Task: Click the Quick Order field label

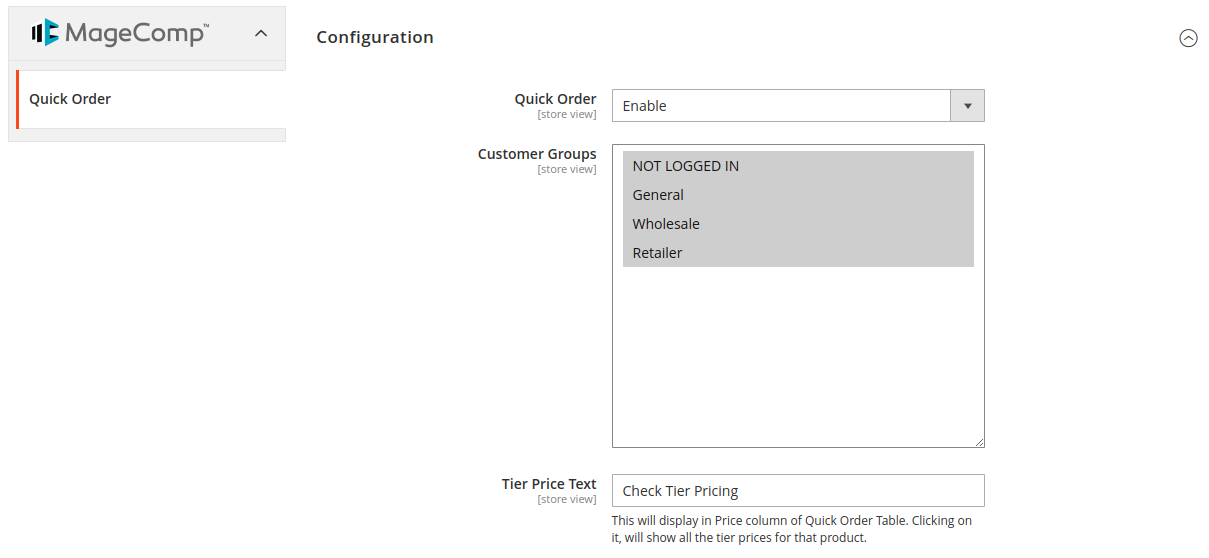Action: tap(555, 99)
